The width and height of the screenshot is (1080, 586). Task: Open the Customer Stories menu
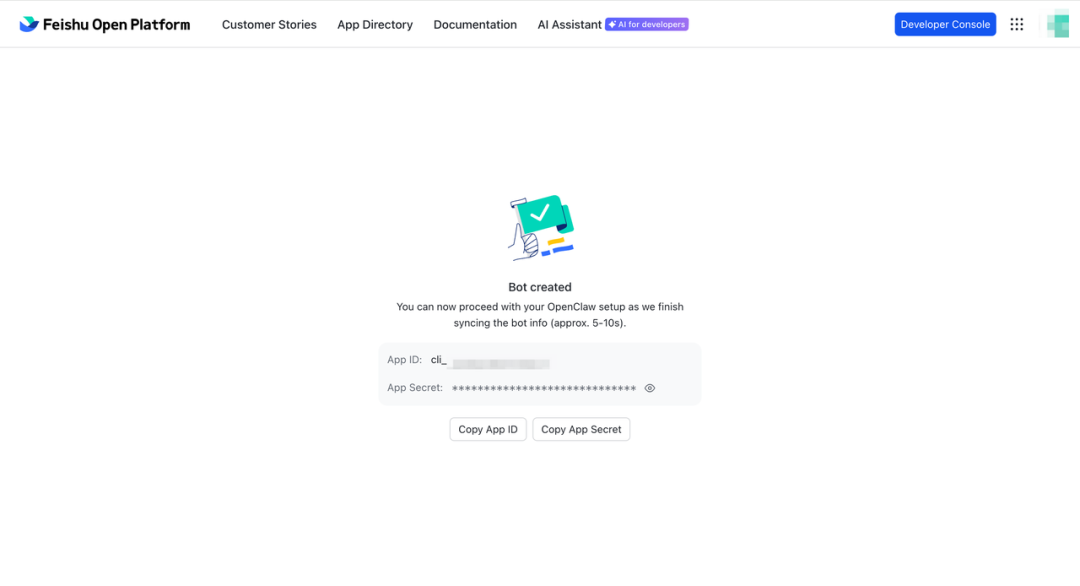[x=269, y=24]
